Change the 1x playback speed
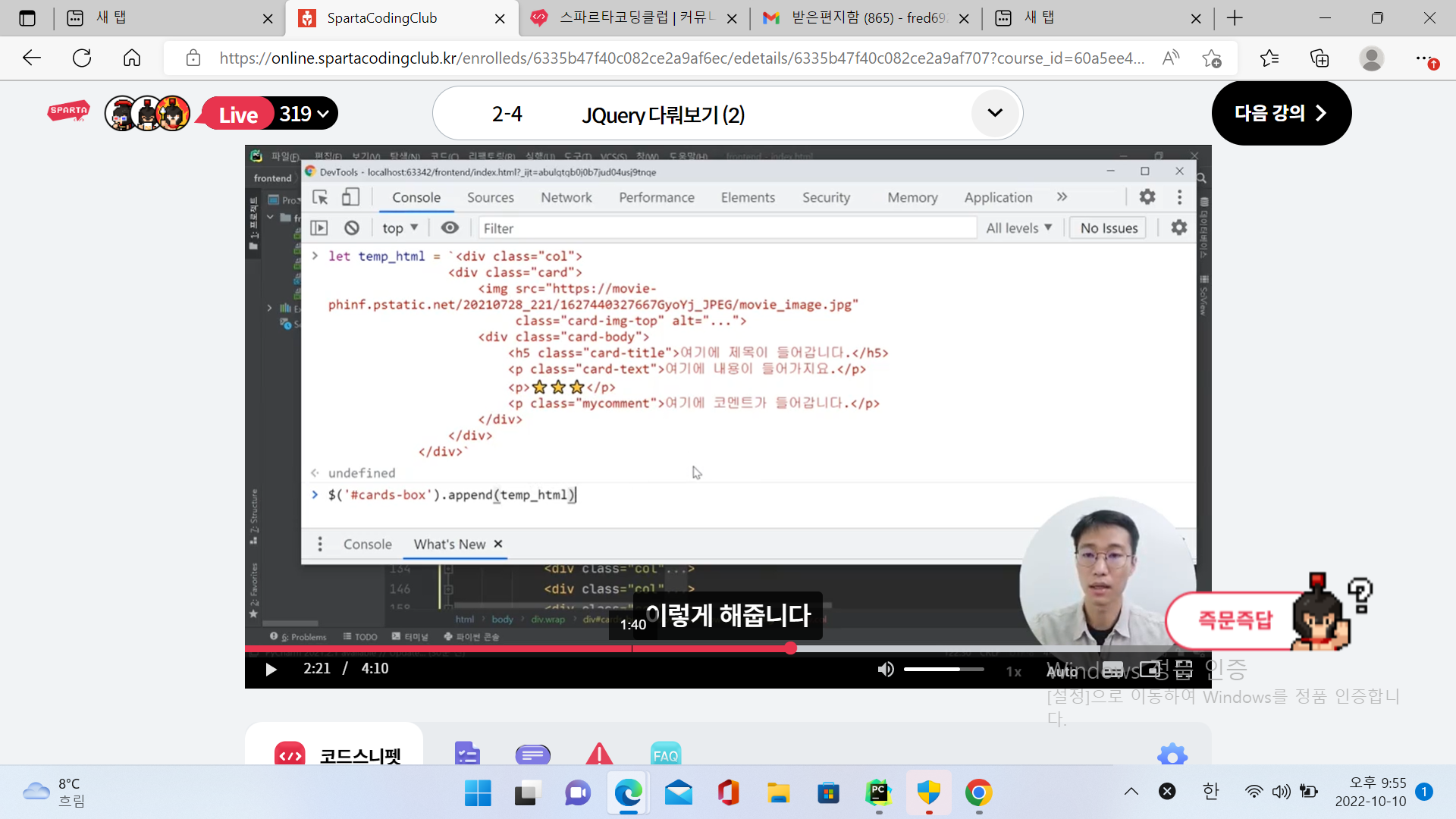The image size is (1456, 819). pyautogui.click(x=1014, y=671)
